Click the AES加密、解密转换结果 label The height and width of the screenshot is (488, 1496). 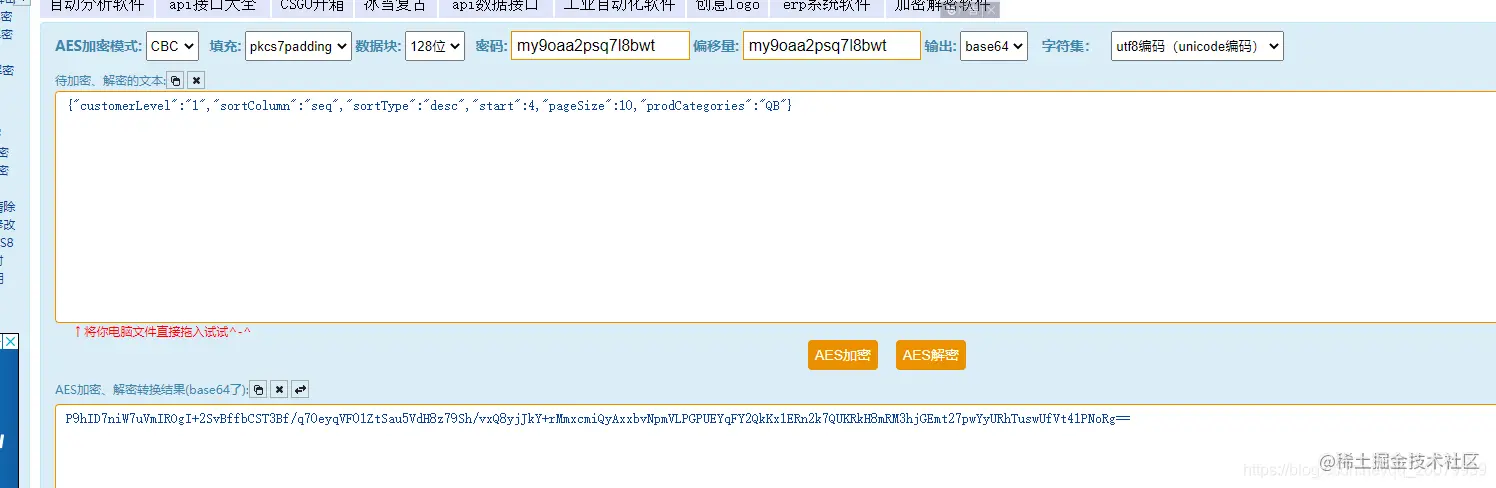pyautogui.click(x=151, y=390)
